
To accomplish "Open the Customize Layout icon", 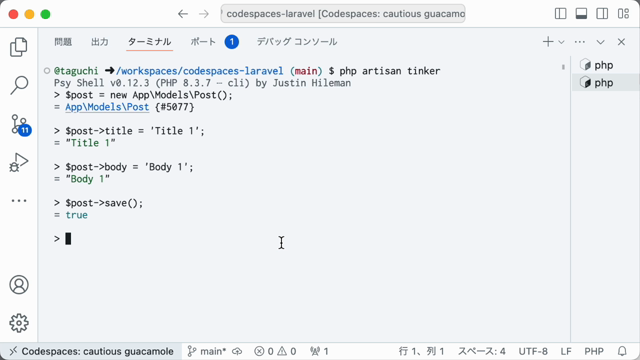I will [623, 14].
